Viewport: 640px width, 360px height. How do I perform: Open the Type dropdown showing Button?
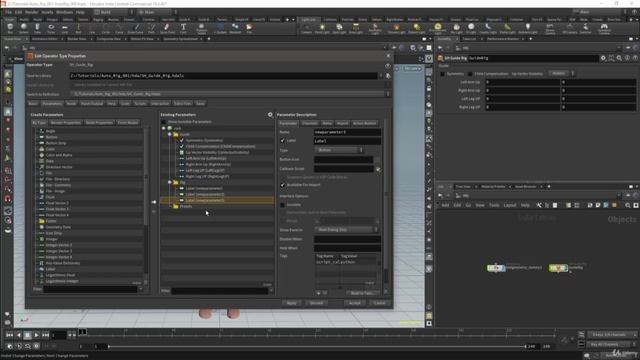tap(338, 150)
